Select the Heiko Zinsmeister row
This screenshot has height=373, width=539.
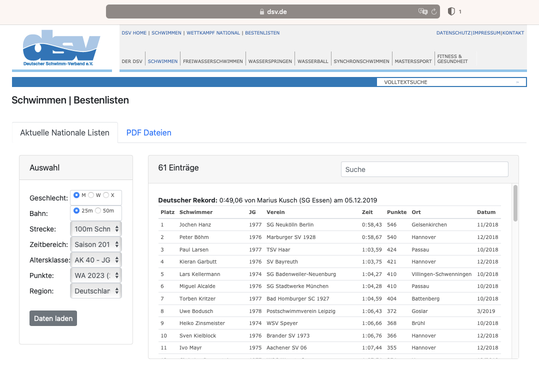click(x=330, y=323)
